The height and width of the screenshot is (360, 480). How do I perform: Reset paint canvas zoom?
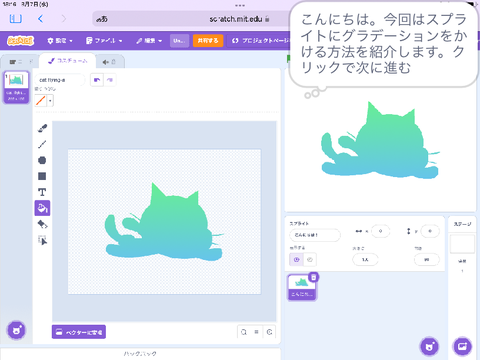pos(256,332)
